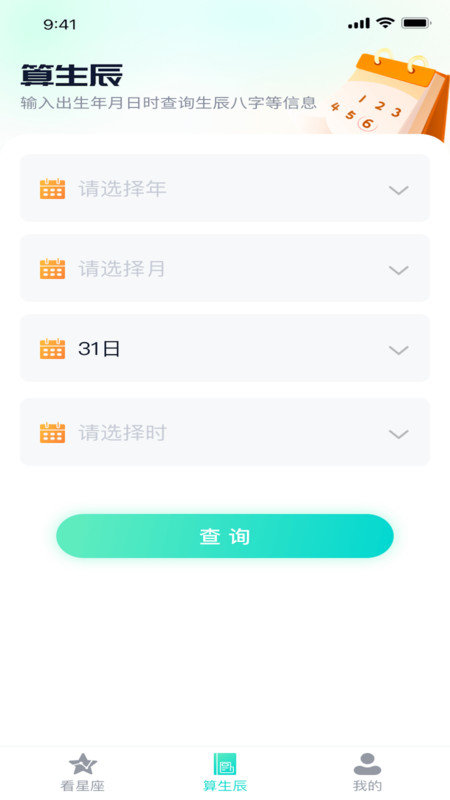Click the calendar icon in the month field
Image resolution: width=450 pixels, height=800 pixels.
pos(53,268)
